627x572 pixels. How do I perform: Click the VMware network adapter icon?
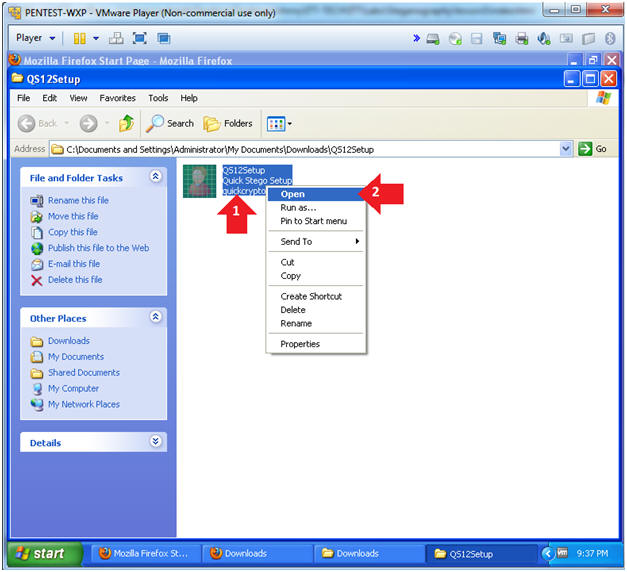[499, 39]
